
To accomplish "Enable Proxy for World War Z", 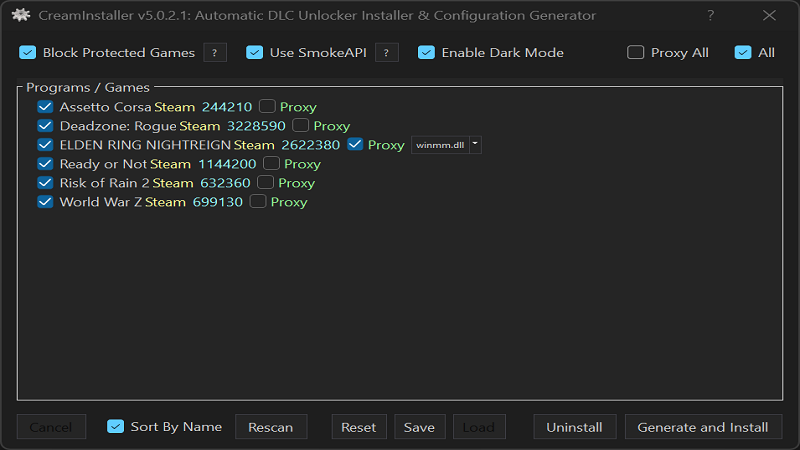I will (x=258, y=202).
